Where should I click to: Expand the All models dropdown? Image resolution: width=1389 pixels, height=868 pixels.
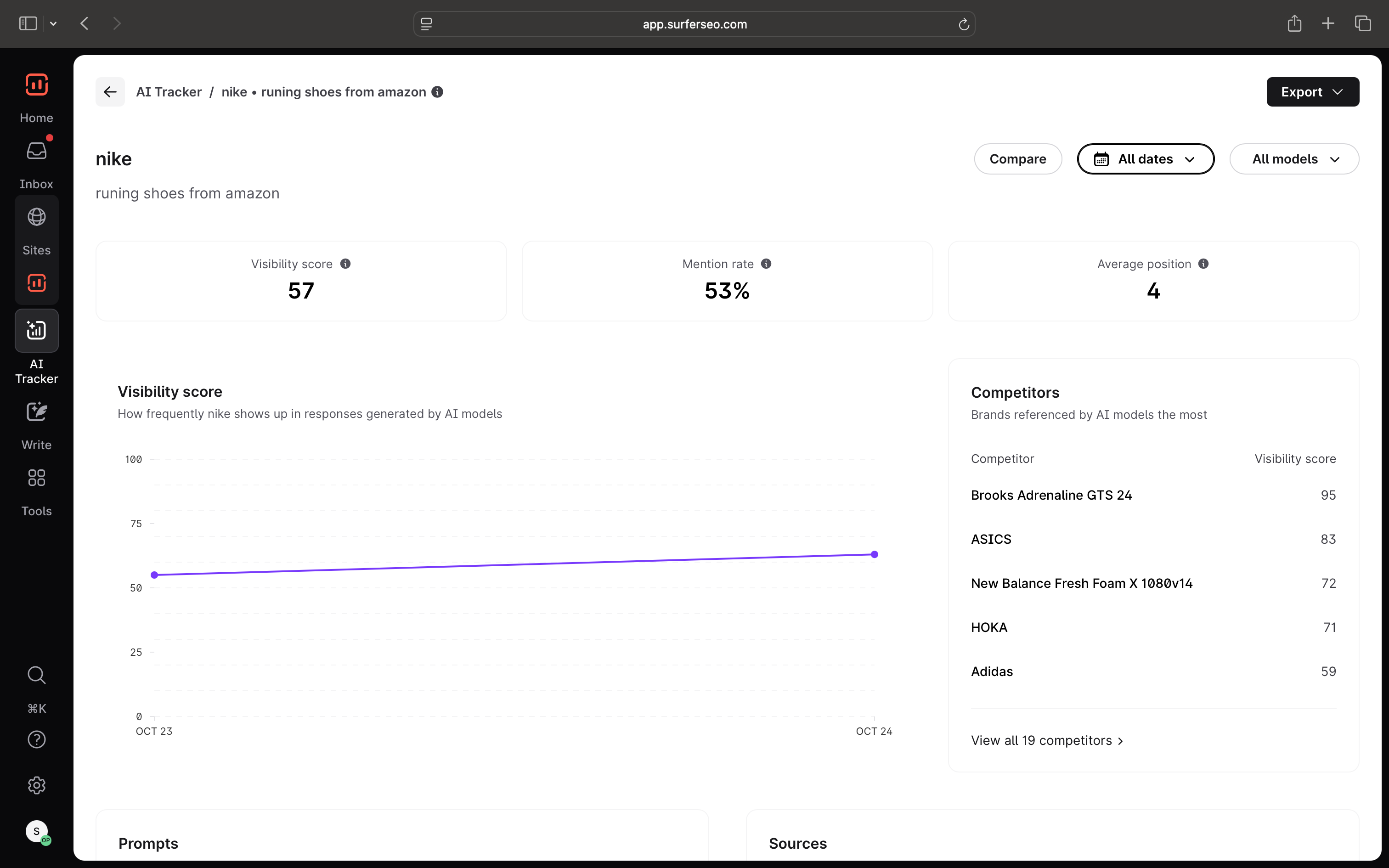click(1294, 159)
